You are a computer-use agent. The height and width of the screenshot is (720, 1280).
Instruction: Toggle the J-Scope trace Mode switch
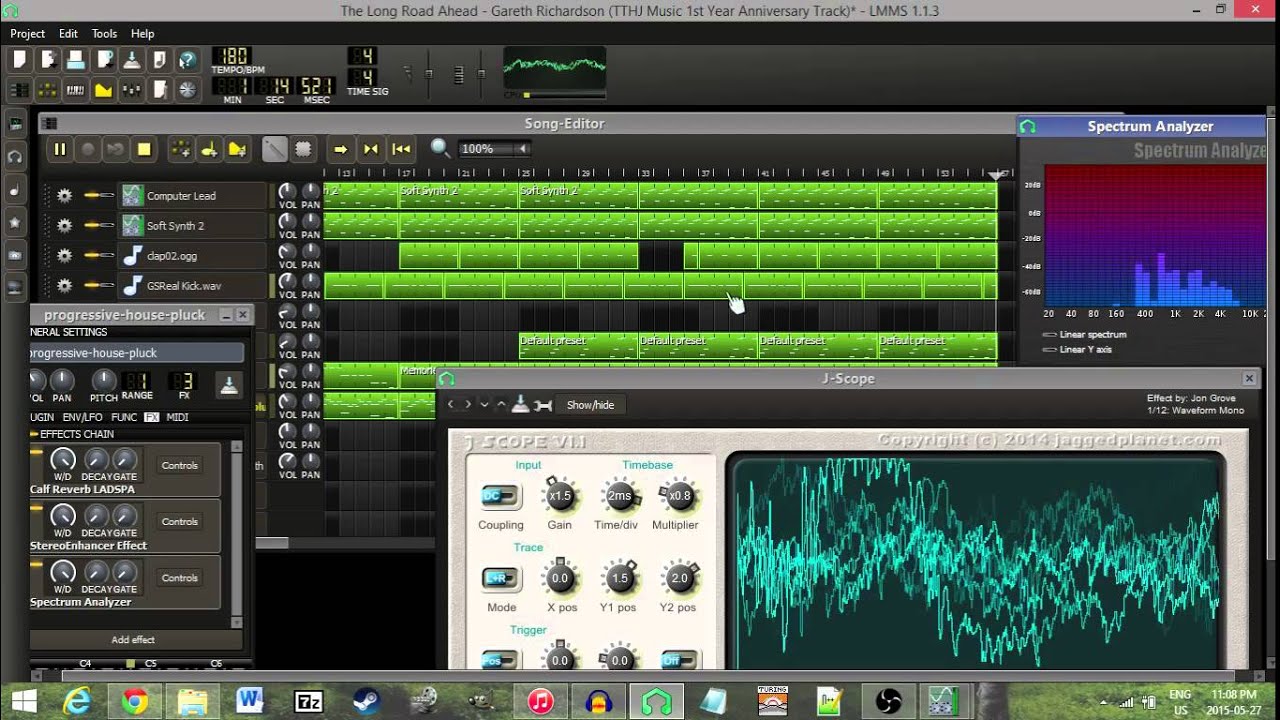tap(500, 578)
